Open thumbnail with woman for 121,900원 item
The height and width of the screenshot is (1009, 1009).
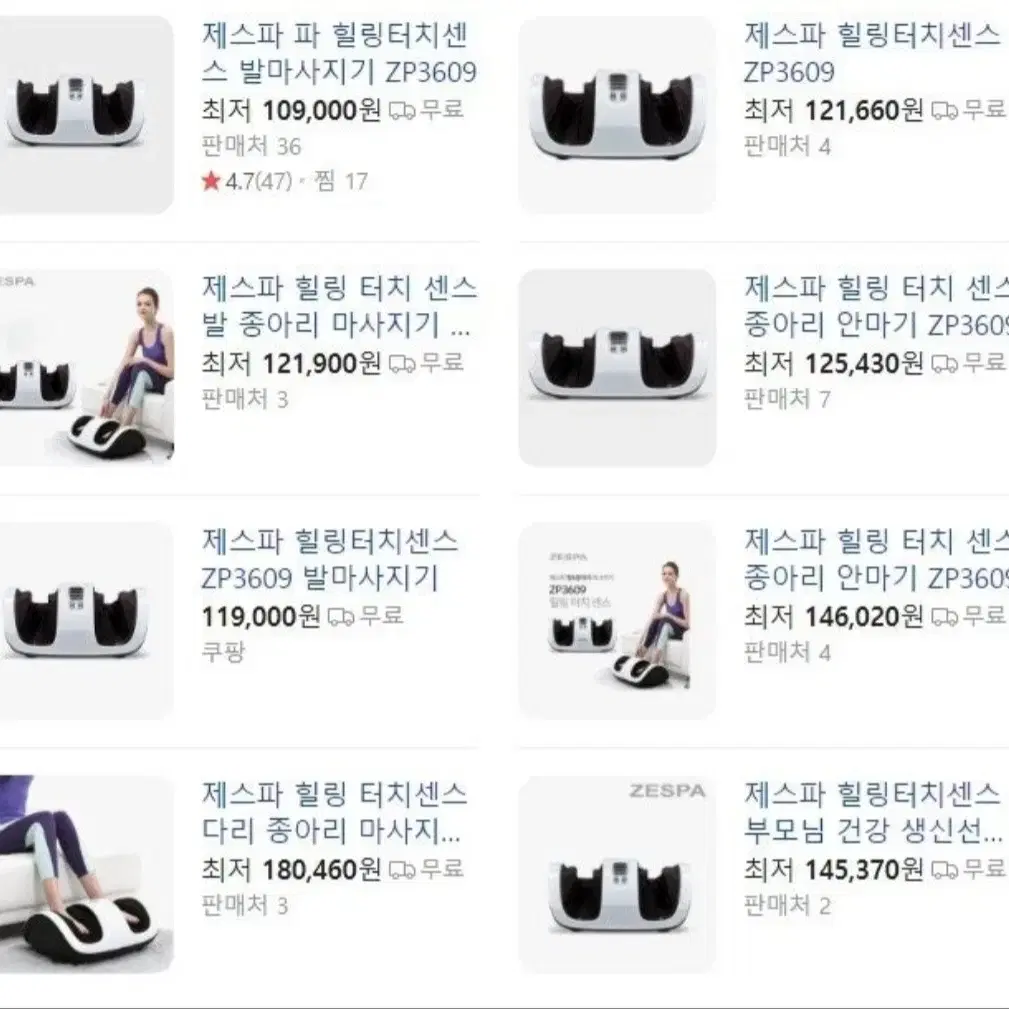coord(86,368)
